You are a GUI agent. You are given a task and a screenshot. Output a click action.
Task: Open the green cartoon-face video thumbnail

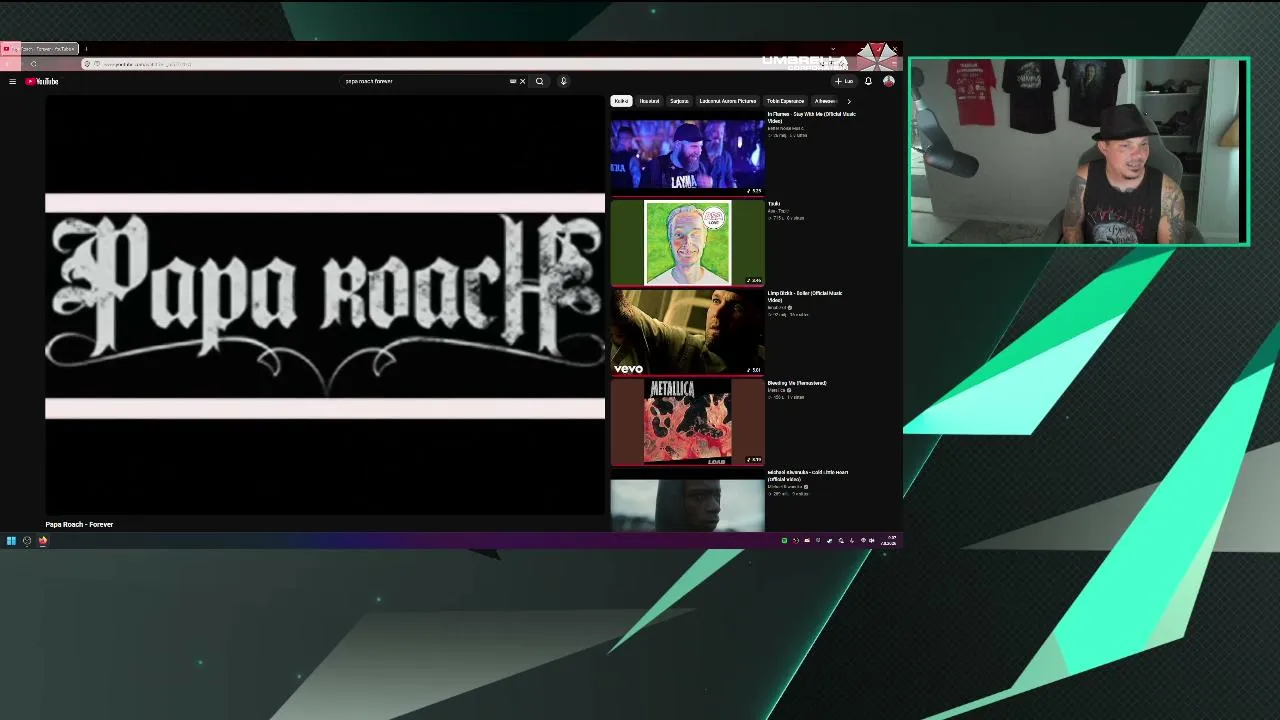point(687,243)
